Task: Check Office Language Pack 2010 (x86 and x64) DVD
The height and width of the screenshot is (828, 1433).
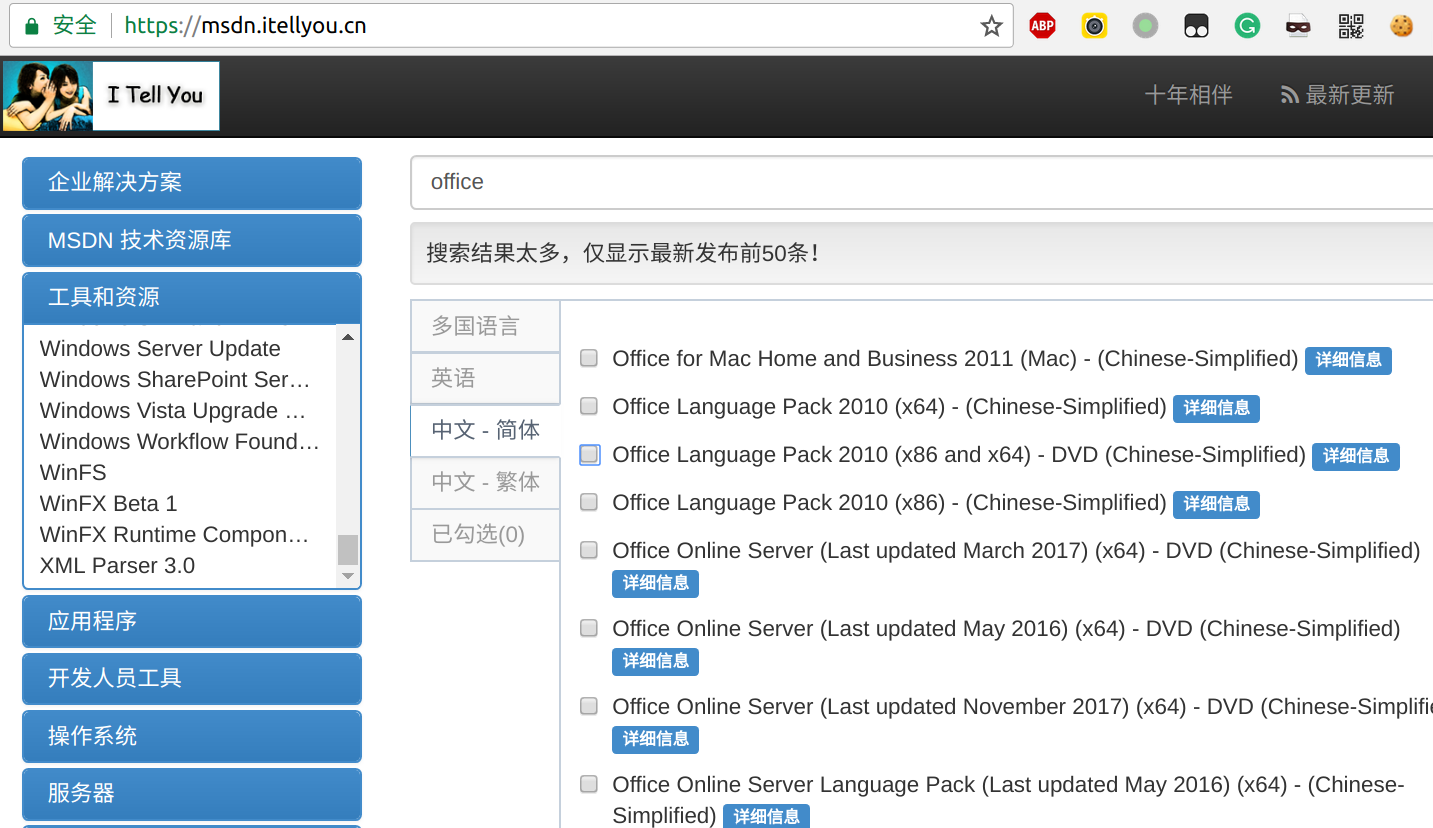Action: pyautogui.click(x=589, y=454)
